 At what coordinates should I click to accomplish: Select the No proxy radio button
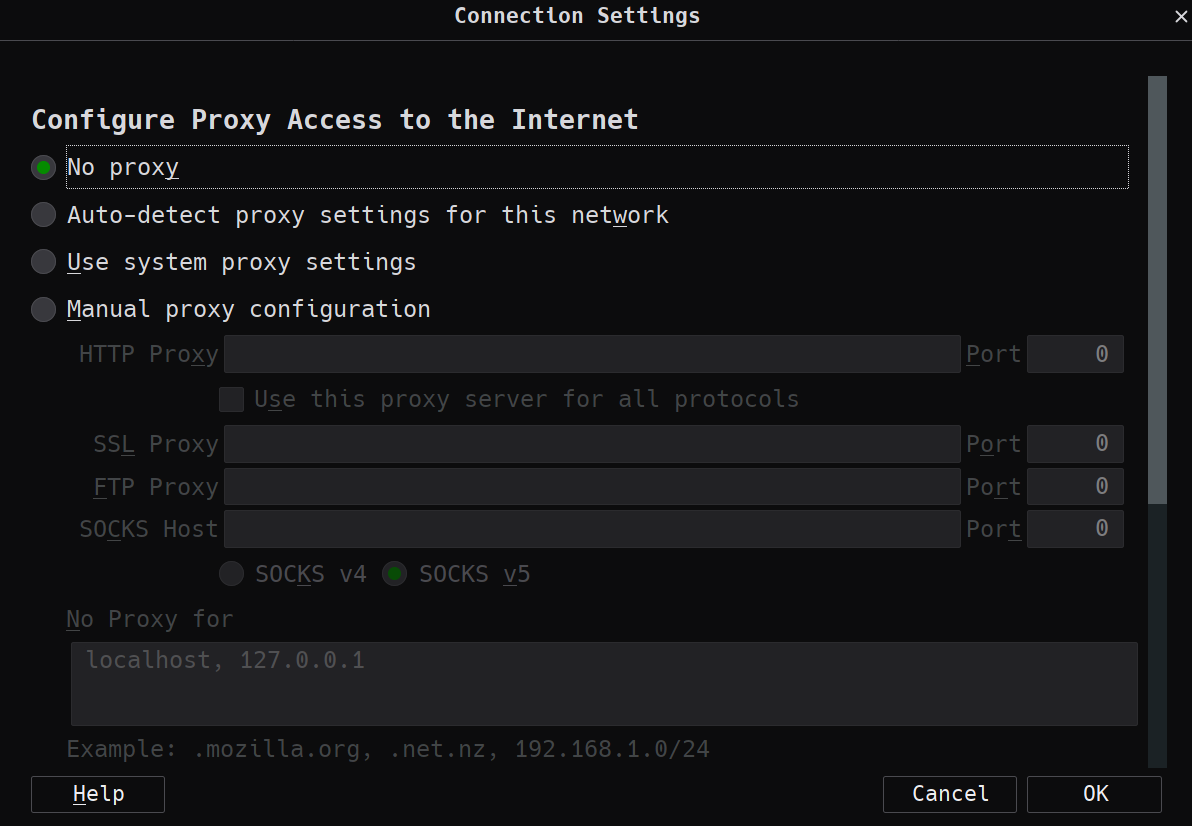pos(43,167)
